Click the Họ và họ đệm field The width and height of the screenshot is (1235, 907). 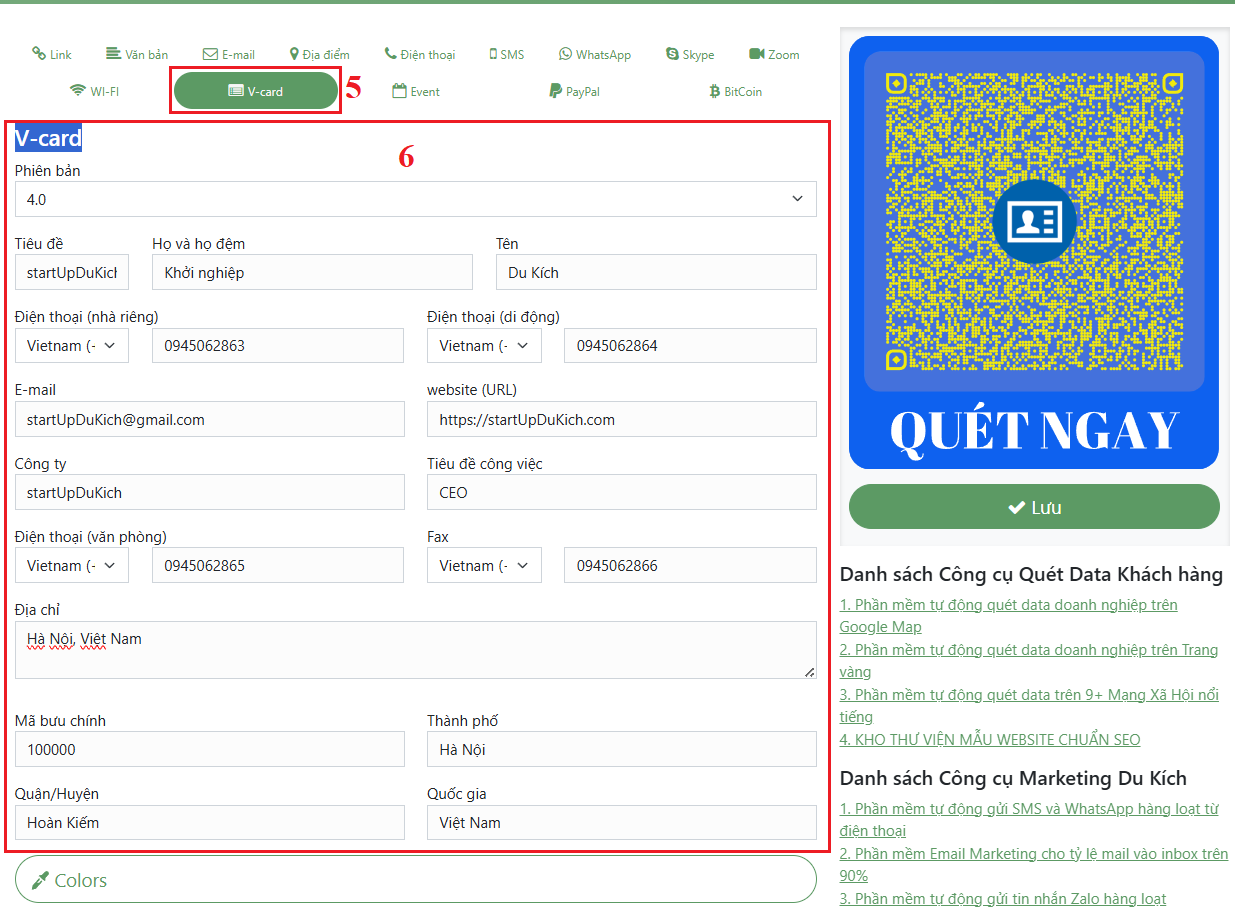(x=312, y=272)
